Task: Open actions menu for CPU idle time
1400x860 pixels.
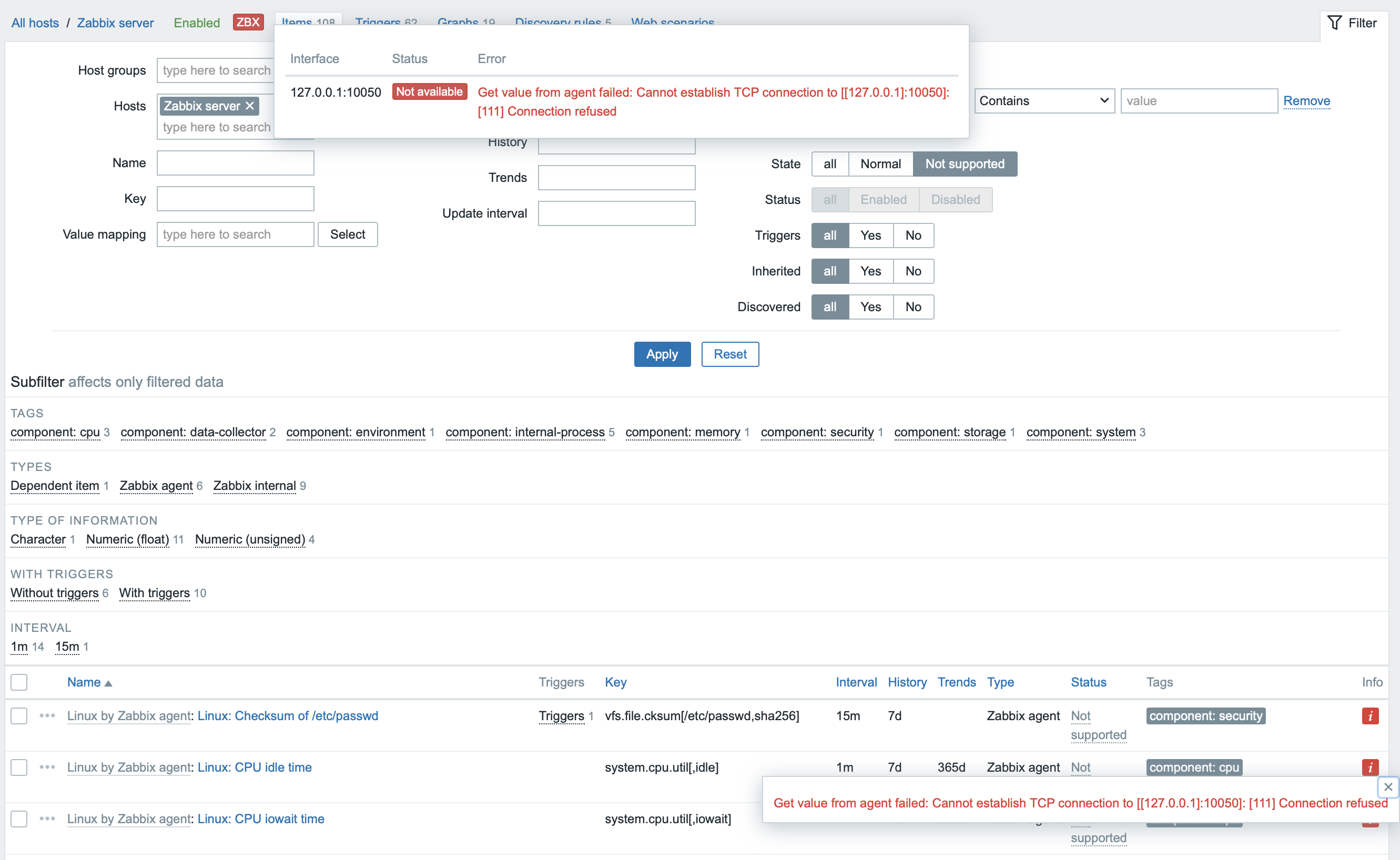Action: tap(47, 767)
